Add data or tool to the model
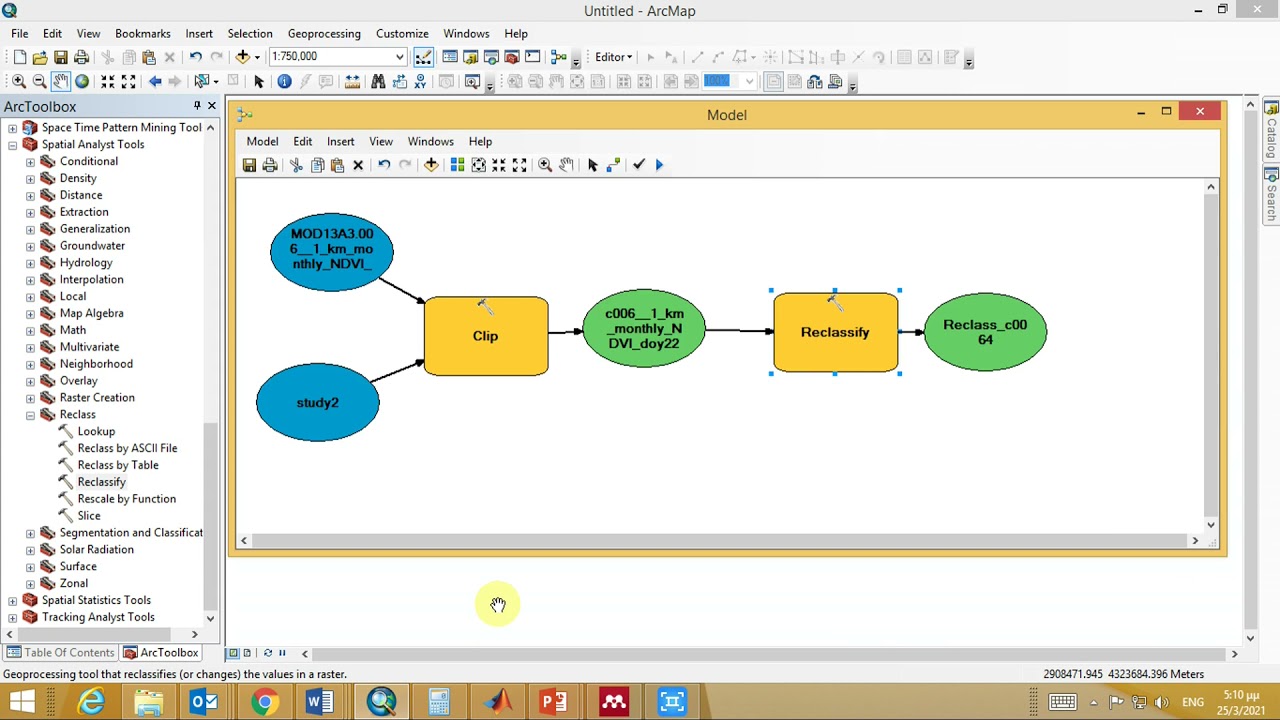This screenshot has width=1280, height=720. [431, 165]
